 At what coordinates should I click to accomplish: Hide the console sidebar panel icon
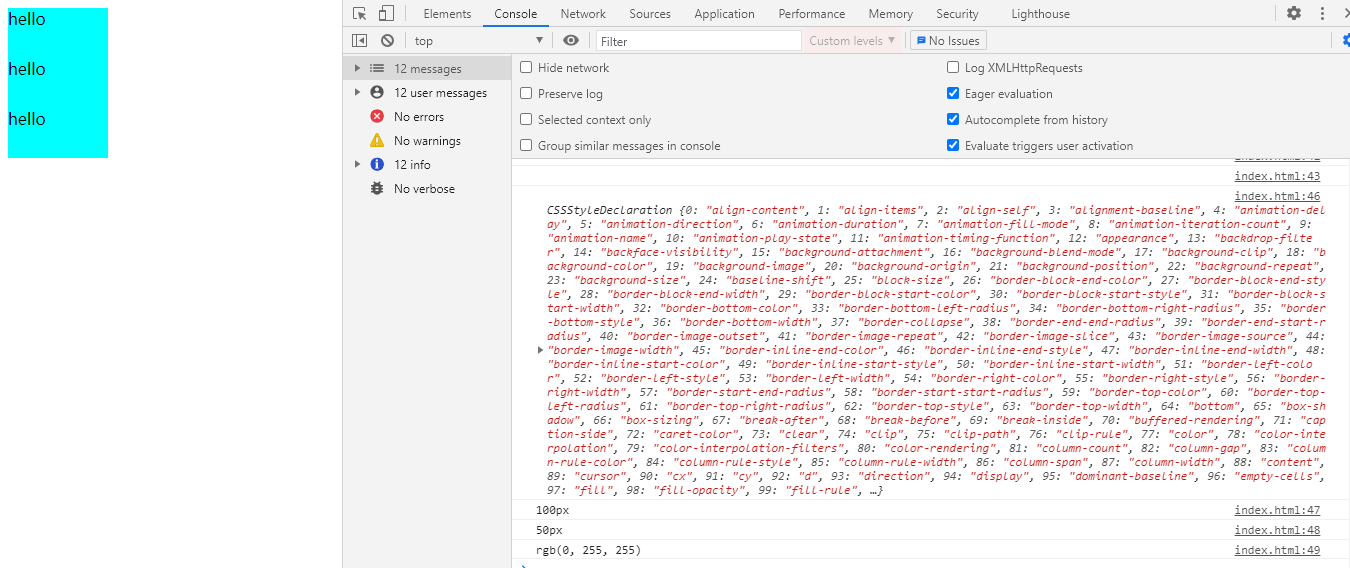point(360,40)
